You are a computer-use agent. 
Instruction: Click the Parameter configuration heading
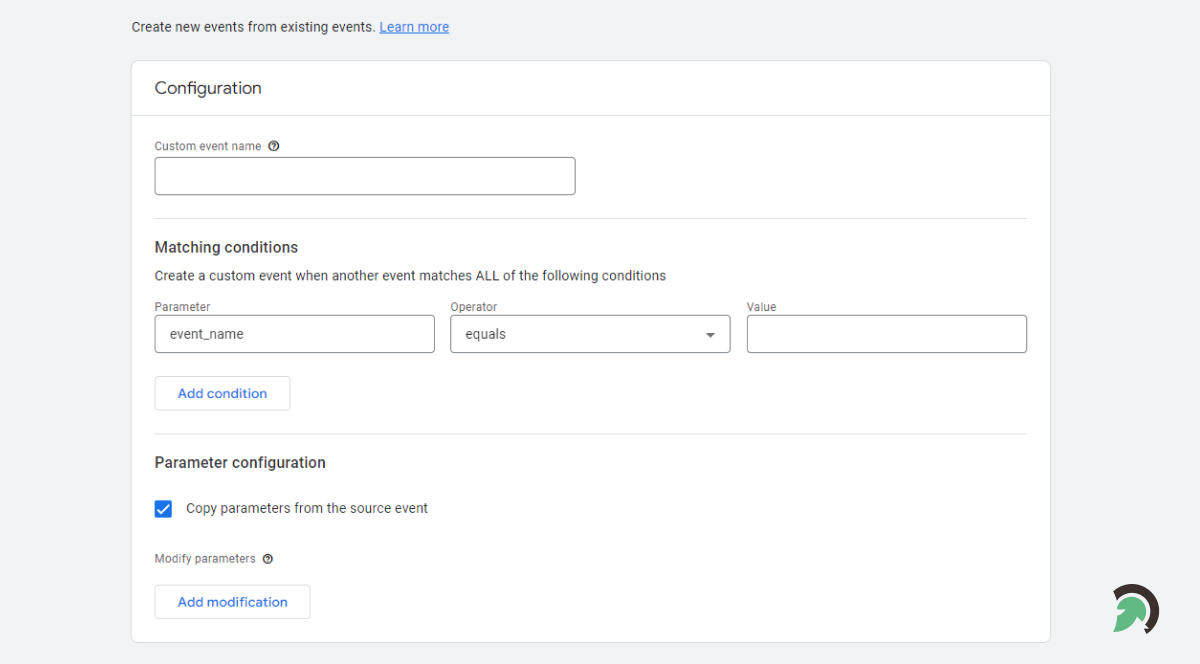tap(240, 463)
